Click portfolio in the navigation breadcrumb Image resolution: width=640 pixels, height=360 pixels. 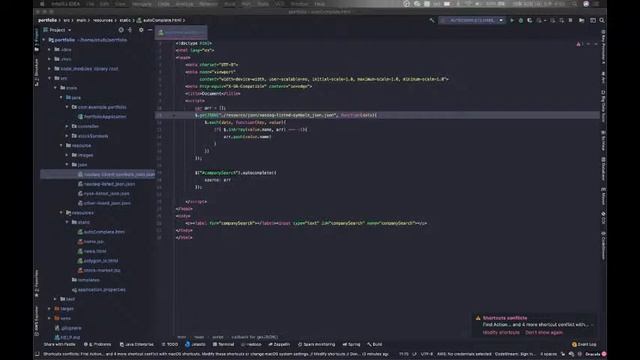pyautogui.click(x=48, y=20)
